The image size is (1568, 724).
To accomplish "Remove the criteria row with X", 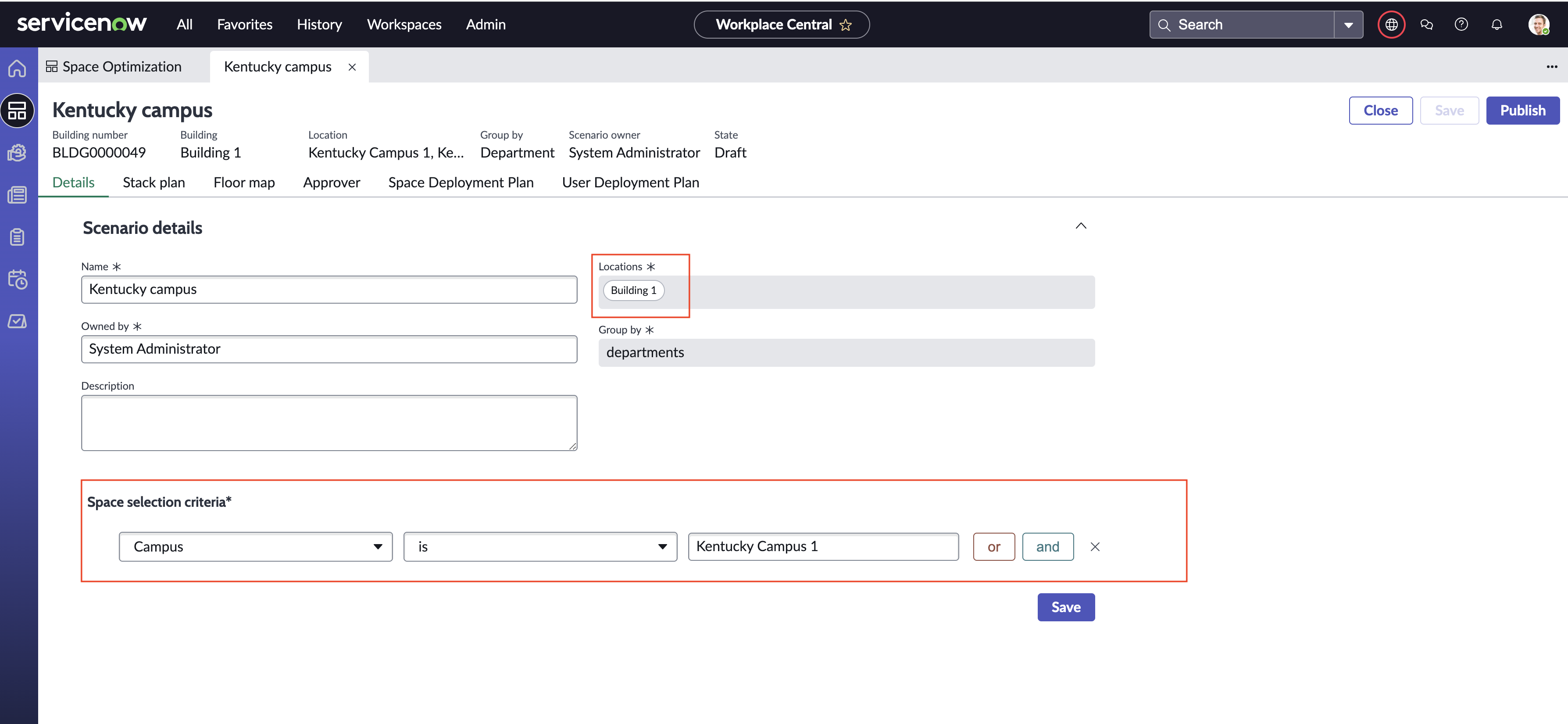I will click(x=1094, y=547).
